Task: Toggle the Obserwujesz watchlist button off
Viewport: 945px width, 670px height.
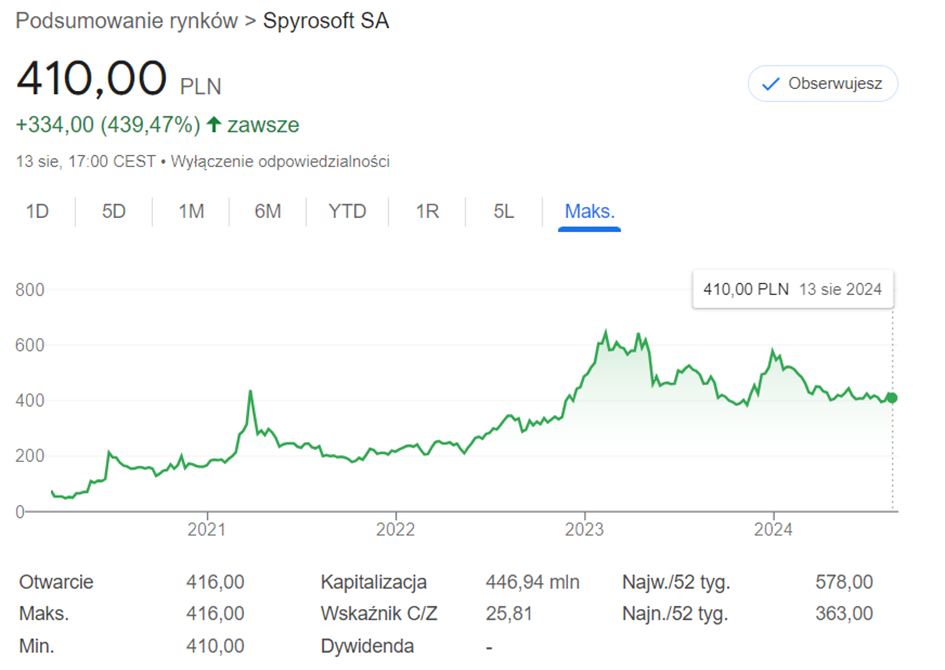Action: (822, 84)
